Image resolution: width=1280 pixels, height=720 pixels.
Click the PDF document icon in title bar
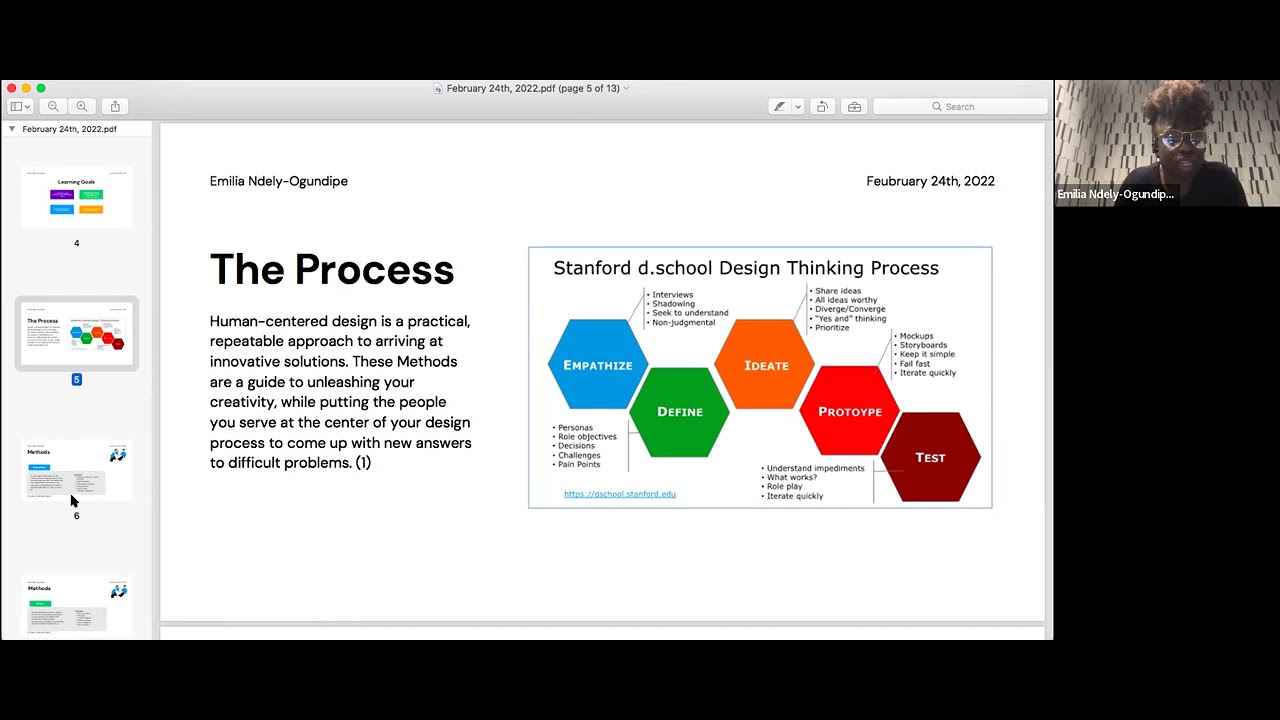pyautogui.click(x=438, y=88)
